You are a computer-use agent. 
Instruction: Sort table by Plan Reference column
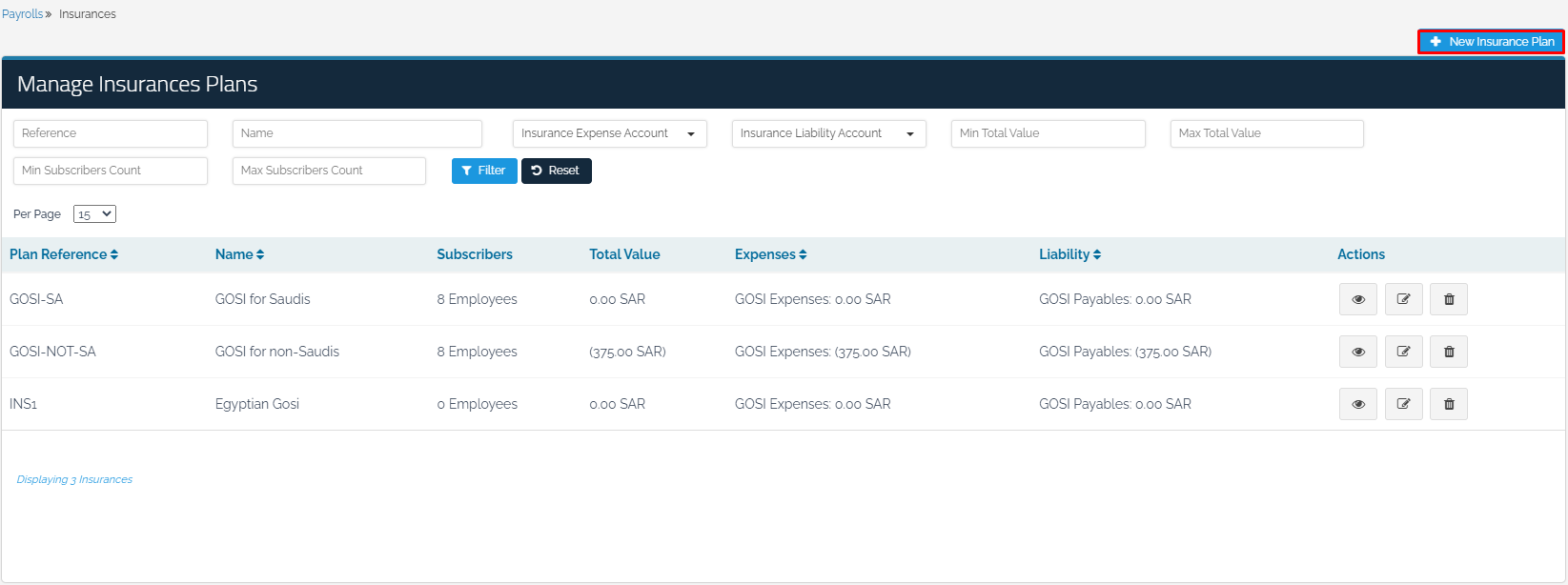(64, 254)
